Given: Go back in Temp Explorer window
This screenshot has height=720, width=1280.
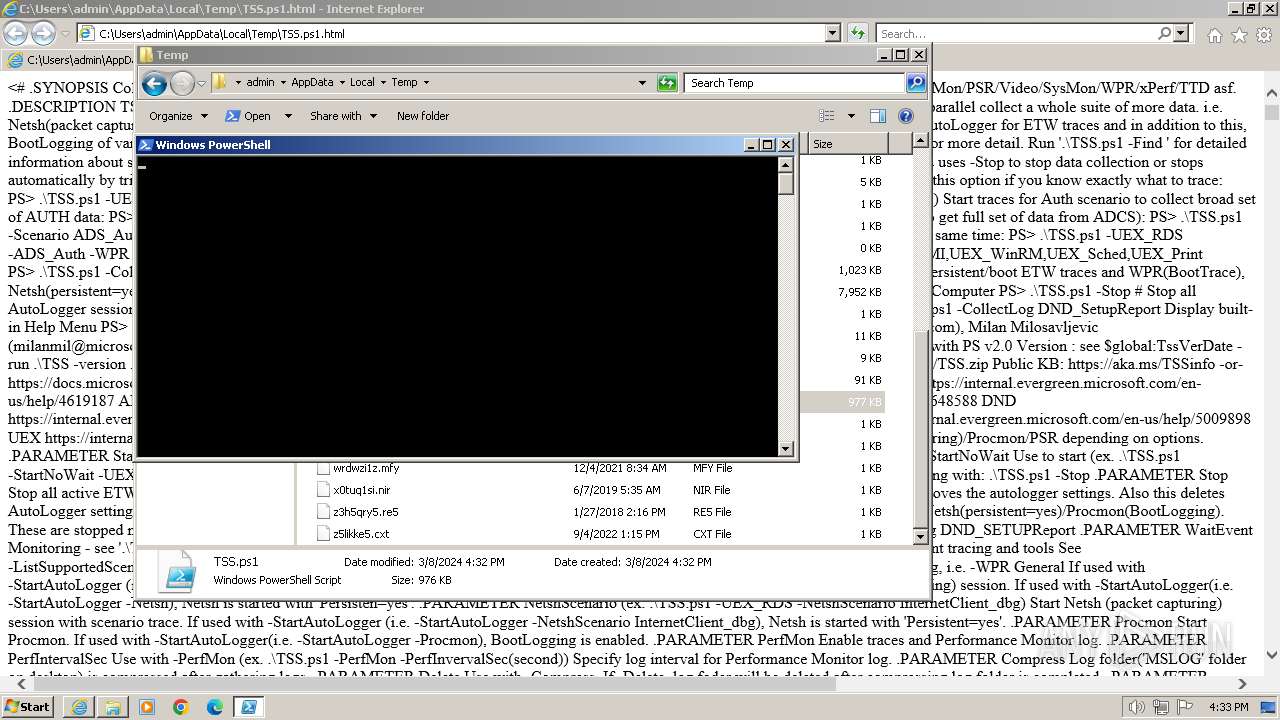Looking at the screenshot, I should [x=154, y=83].
